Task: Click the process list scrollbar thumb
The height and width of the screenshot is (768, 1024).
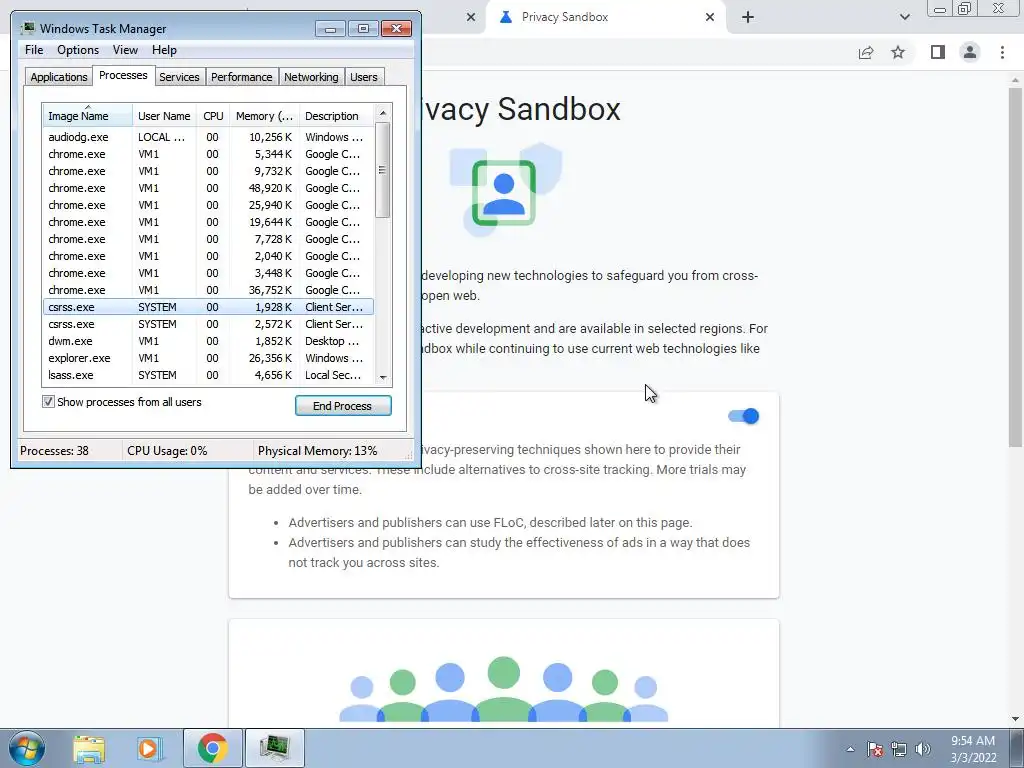Action: point(383,170)
